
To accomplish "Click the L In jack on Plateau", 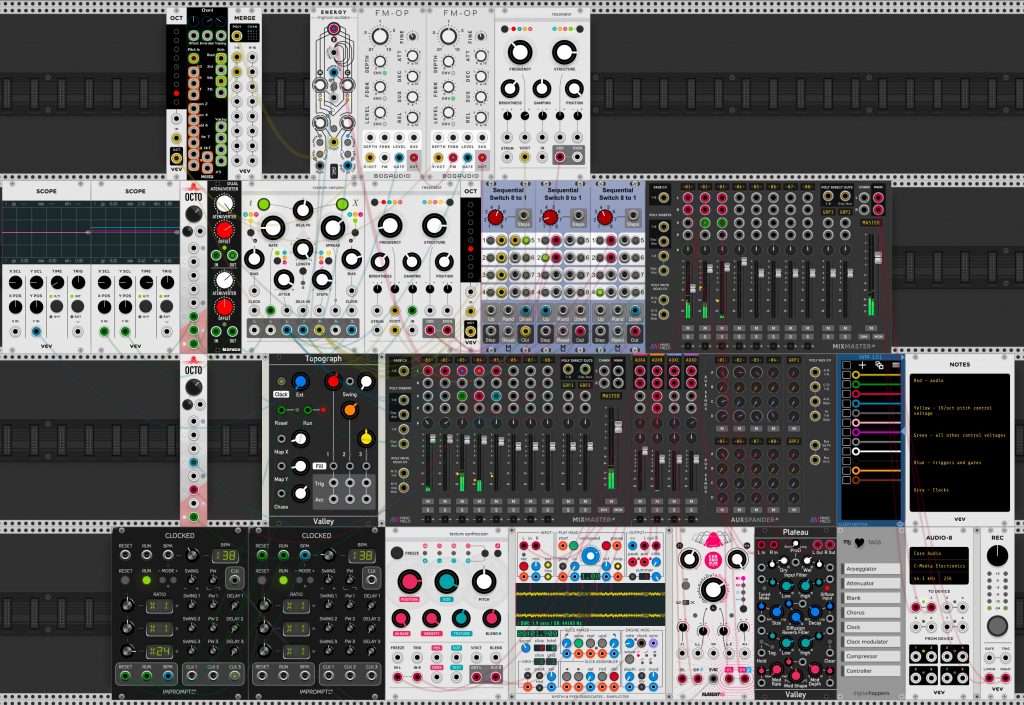I will click(x=761, y=544).
